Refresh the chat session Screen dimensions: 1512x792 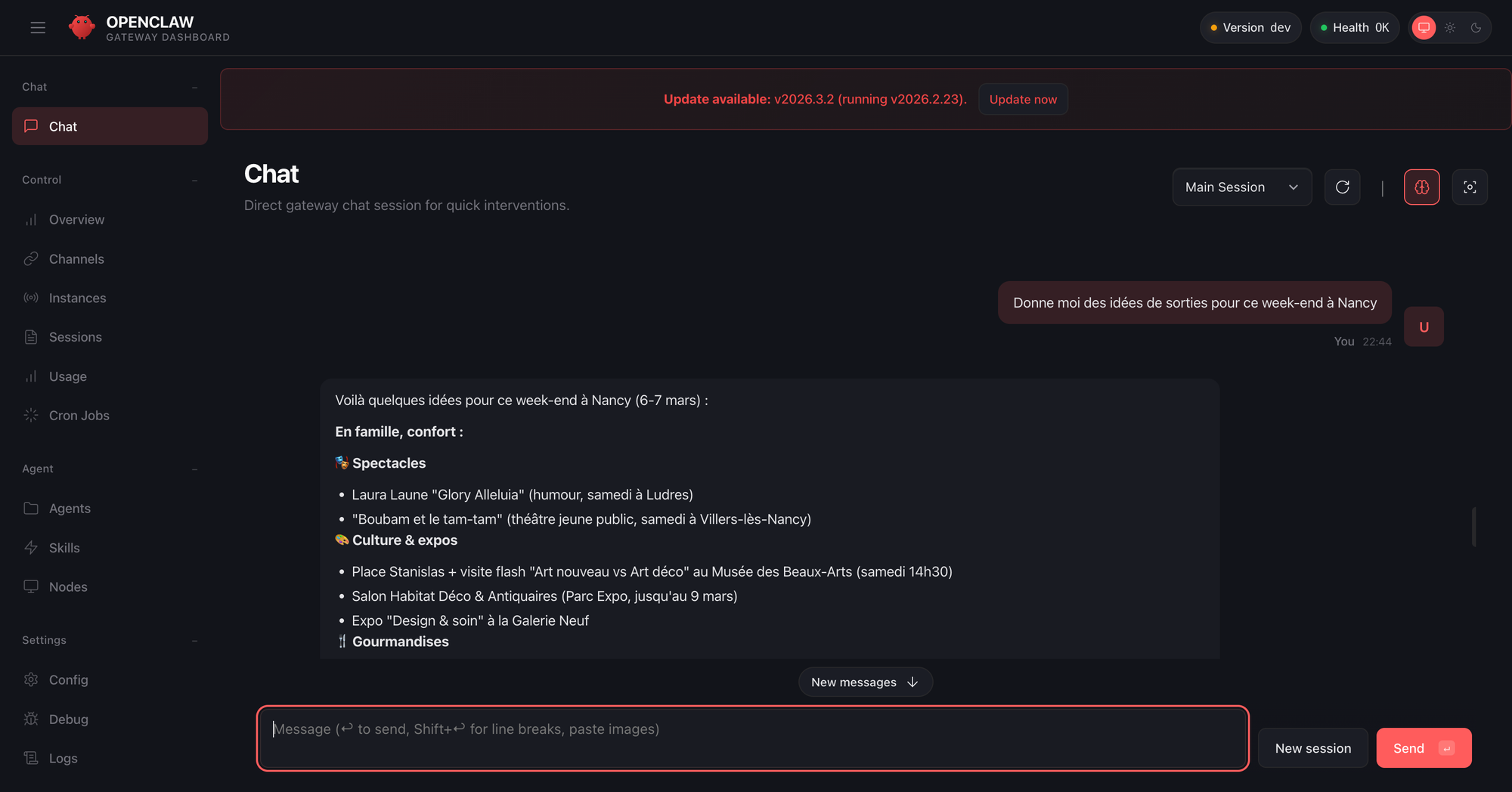point(1342,187)
